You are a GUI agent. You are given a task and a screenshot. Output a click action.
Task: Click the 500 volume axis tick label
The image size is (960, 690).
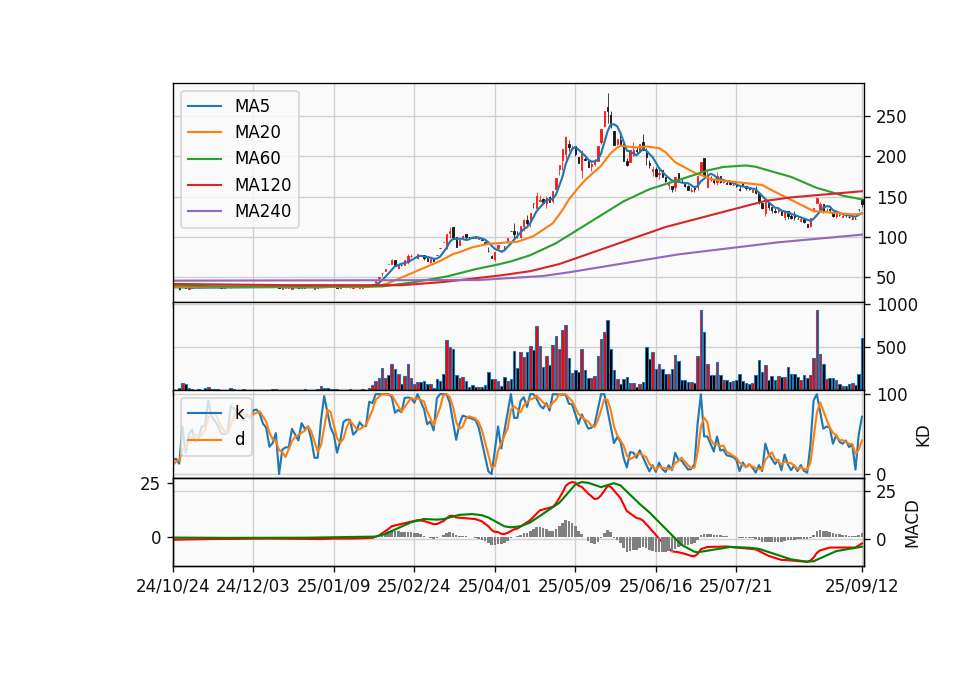tap(891, 348)
